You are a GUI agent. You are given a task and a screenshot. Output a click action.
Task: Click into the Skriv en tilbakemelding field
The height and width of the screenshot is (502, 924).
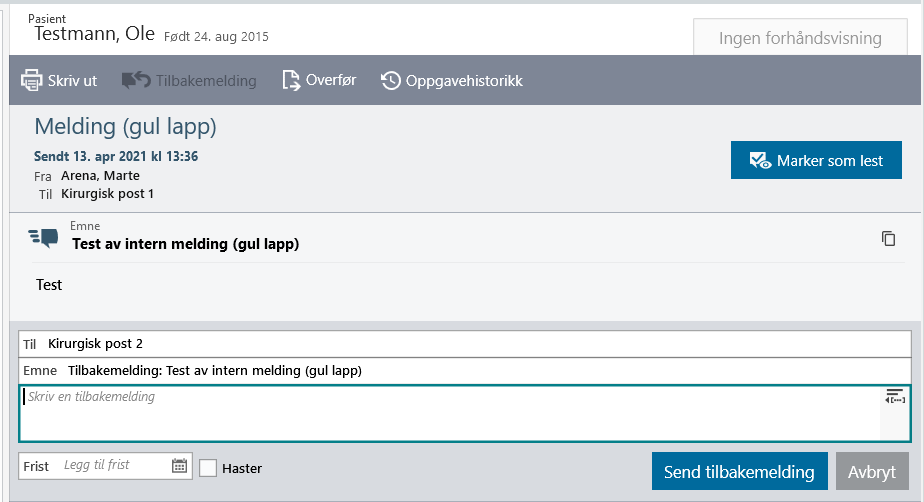[450, 412]
